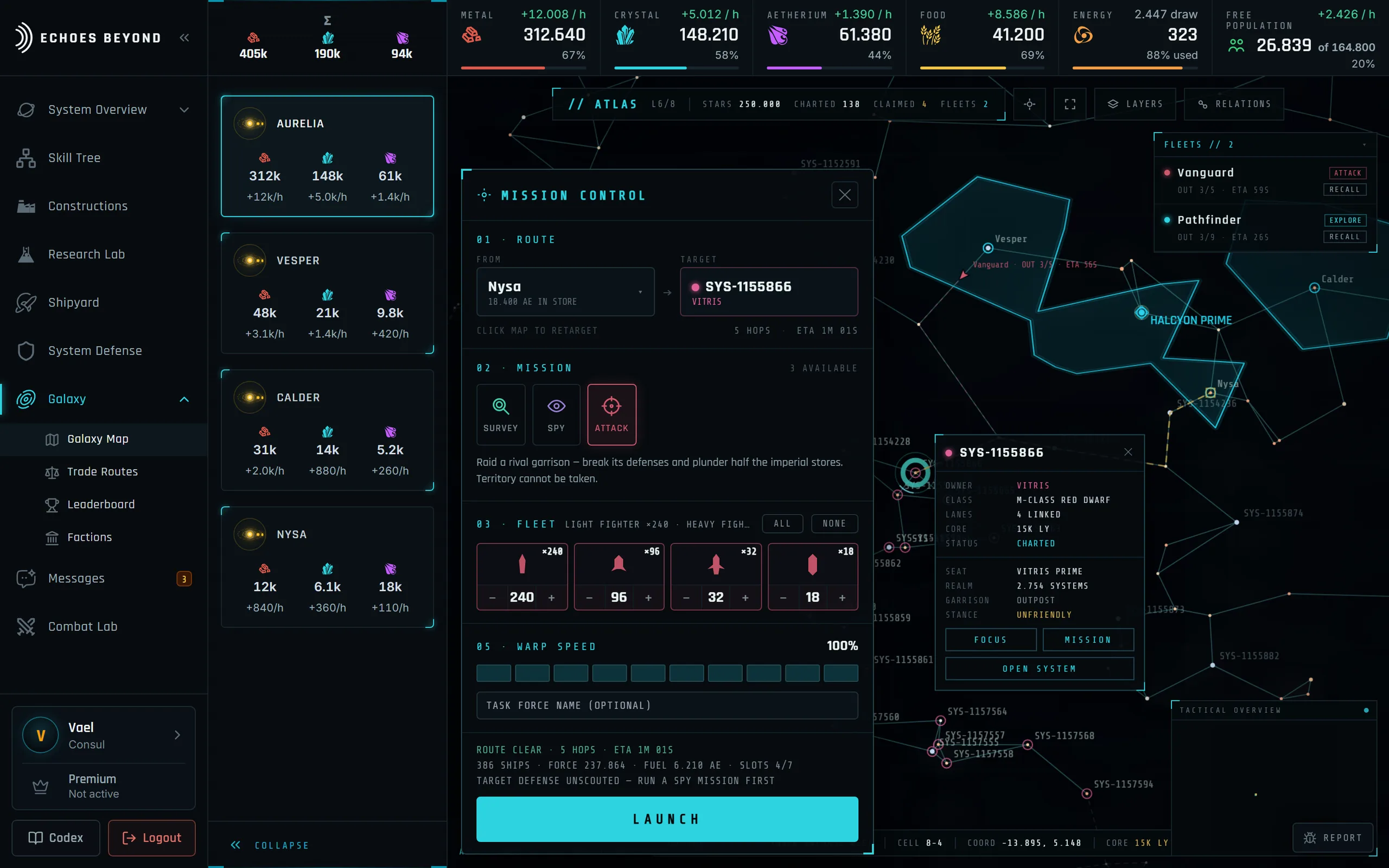Toggle map Layers option
Image resolution: width=1389 pixels, height=868 pixels.
pyautogui.click(x=1135, y=104)
